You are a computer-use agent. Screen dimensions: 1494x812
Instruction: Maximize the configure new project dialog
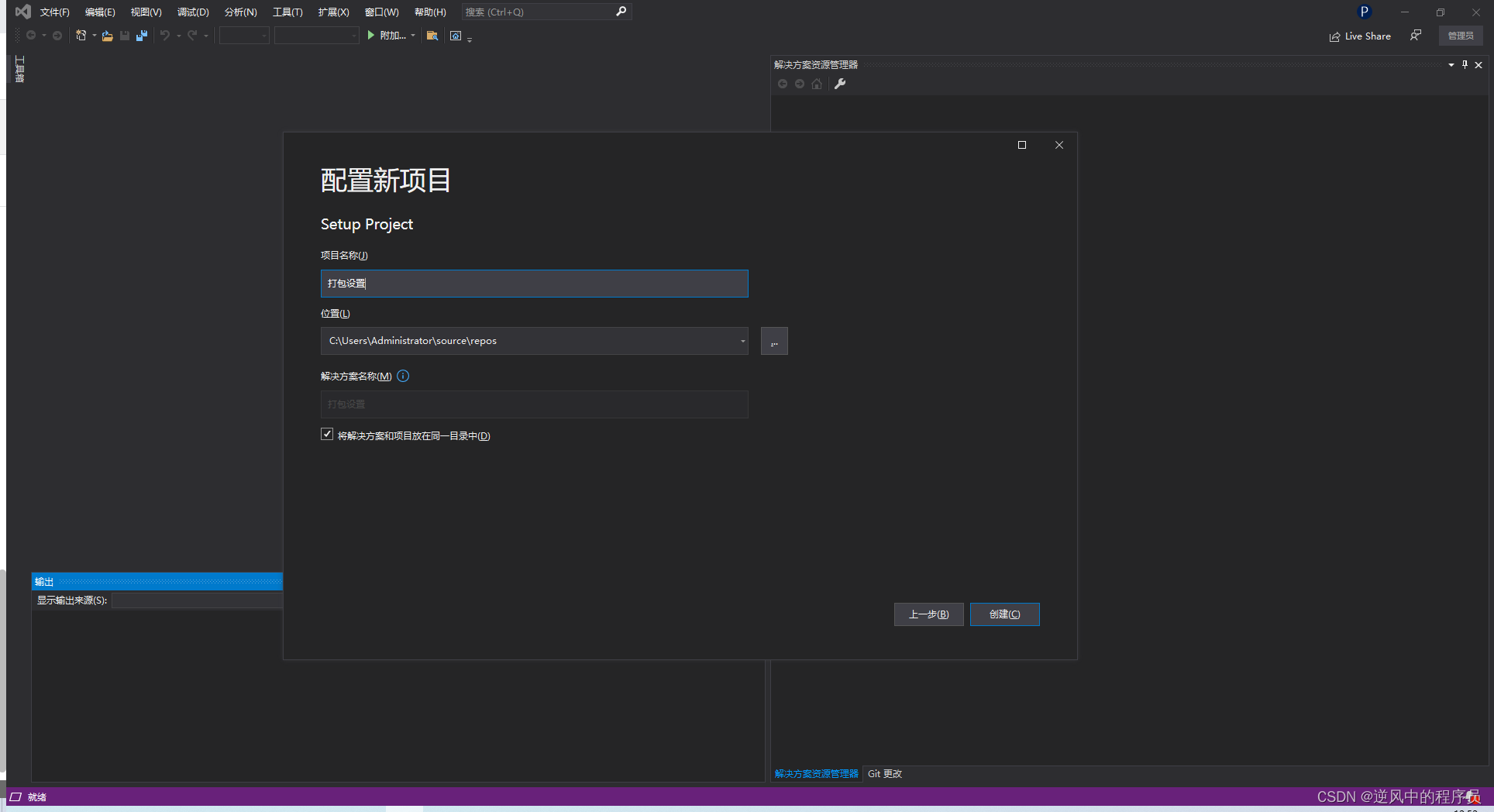pos(1022,145)
